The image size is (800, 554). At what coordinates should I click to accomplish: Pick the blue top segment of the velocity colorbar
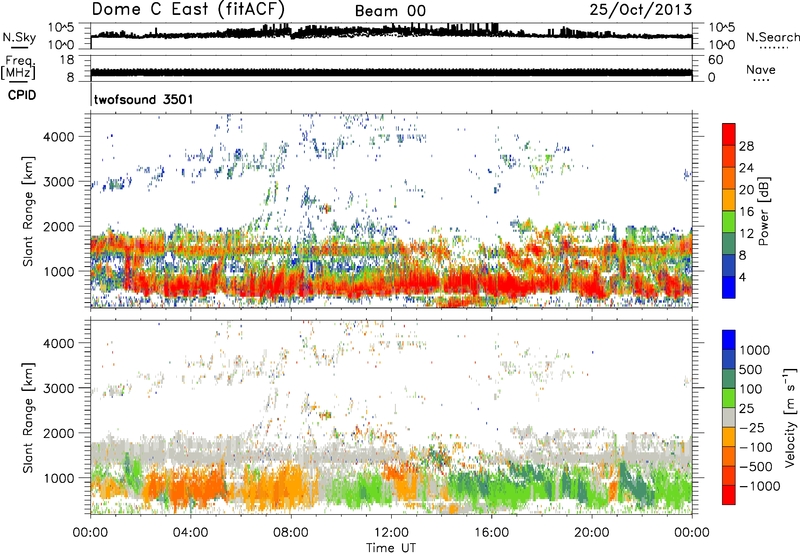pos(729,340)
